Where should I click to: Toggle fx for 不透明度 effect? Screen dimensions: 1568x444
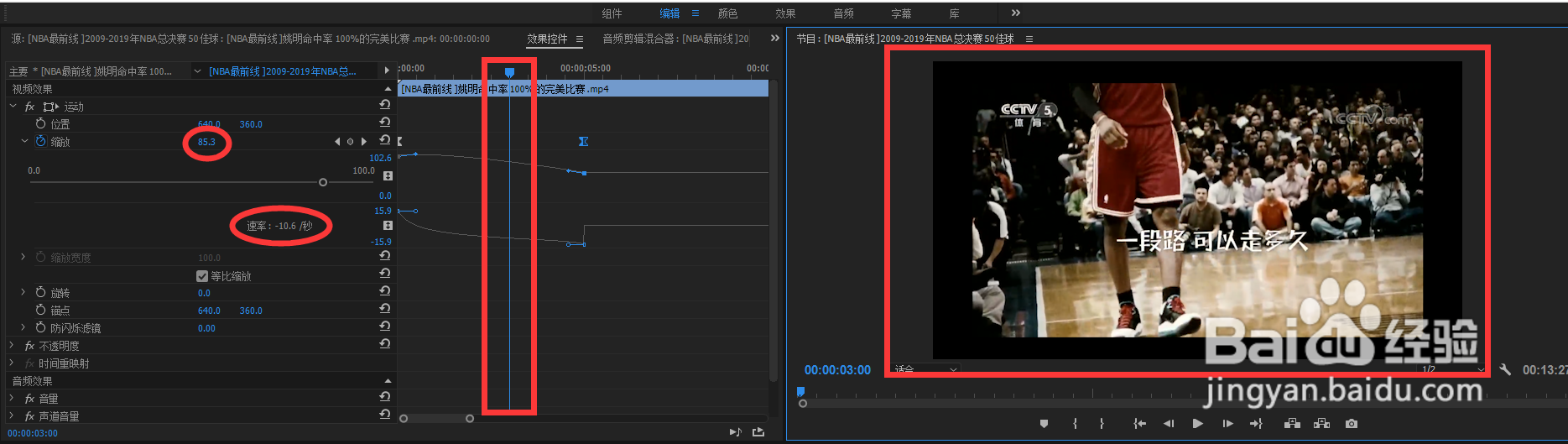click(x=29, y=346)
